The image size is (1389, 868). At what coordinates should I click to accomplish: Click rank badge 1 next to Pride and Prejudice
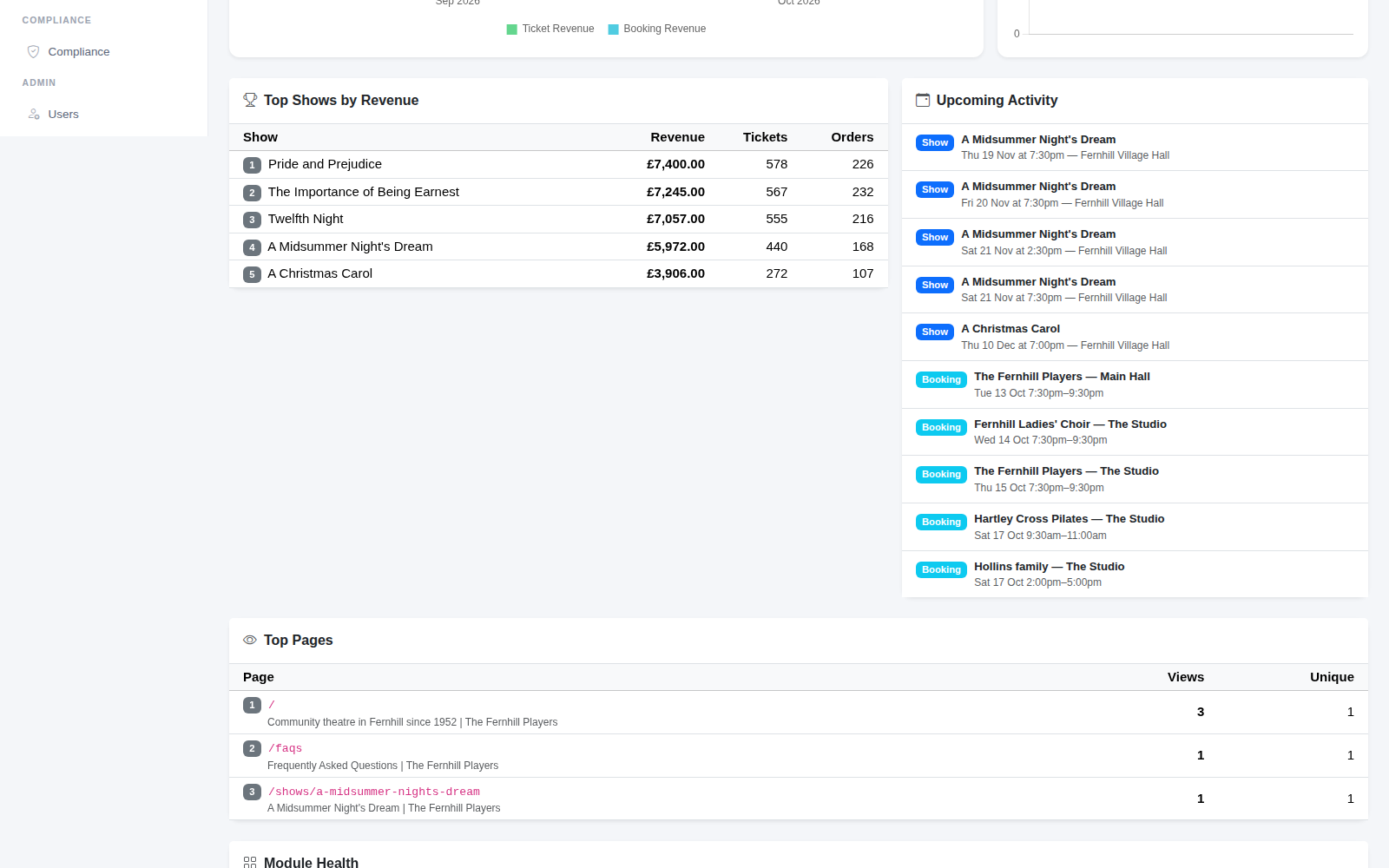pyautogui.click(x=252, y=165)
